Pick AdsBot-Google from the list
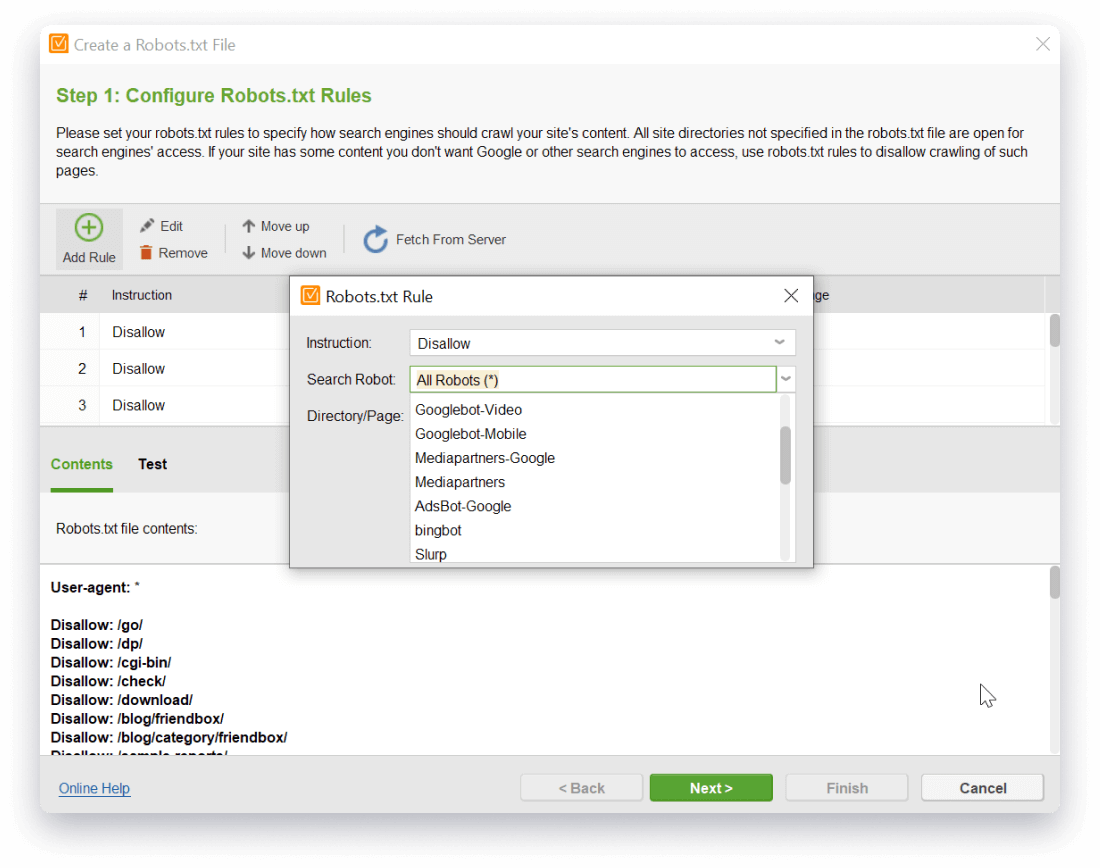The width and height of the screenshot is (1100, 868). (462, 507)
